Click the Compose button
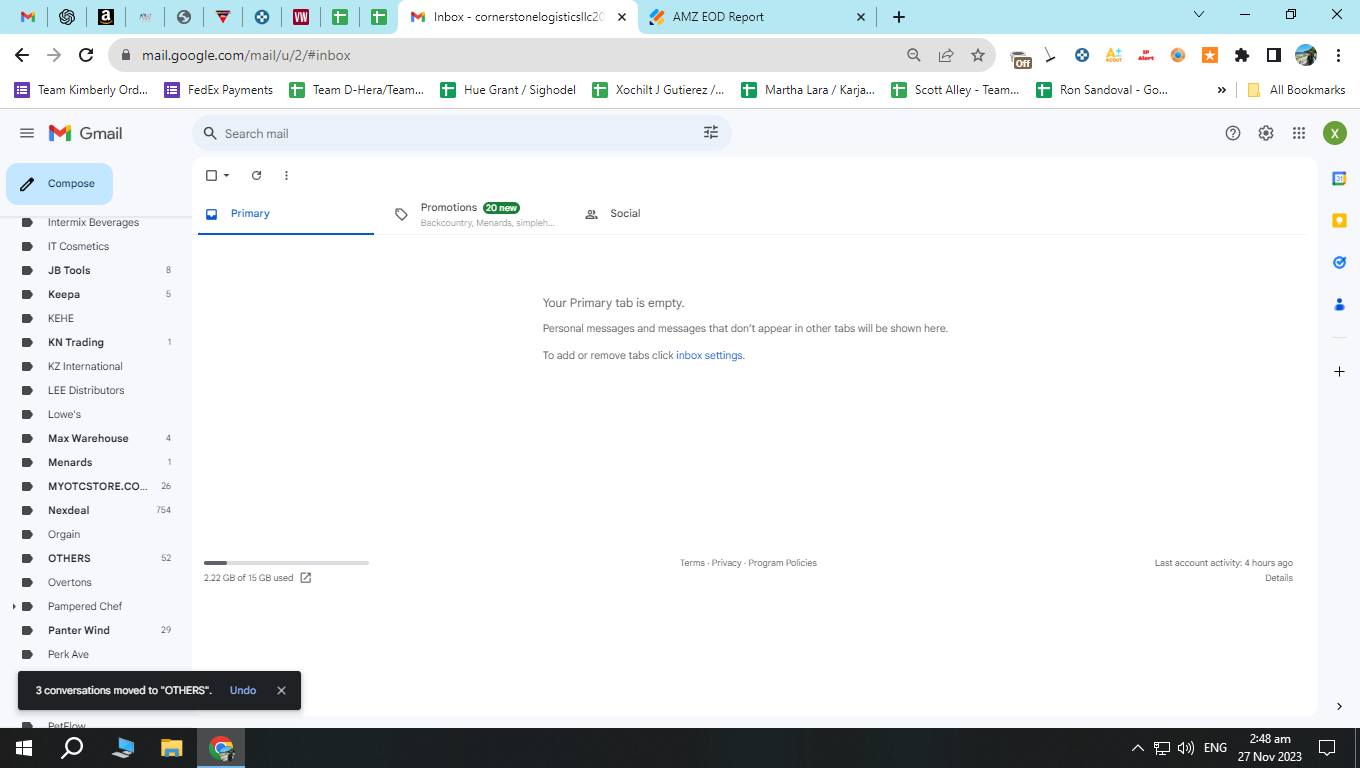The width and height of the screenshot is (1360, 768). pos(59,184)
